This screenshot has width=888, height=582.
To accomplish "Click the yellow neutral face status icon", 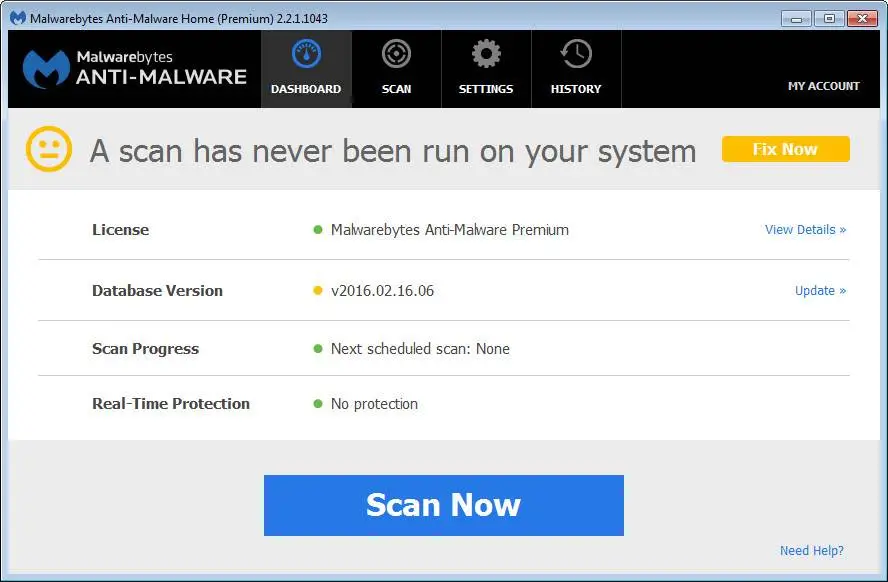I will (x=49, y=149).
